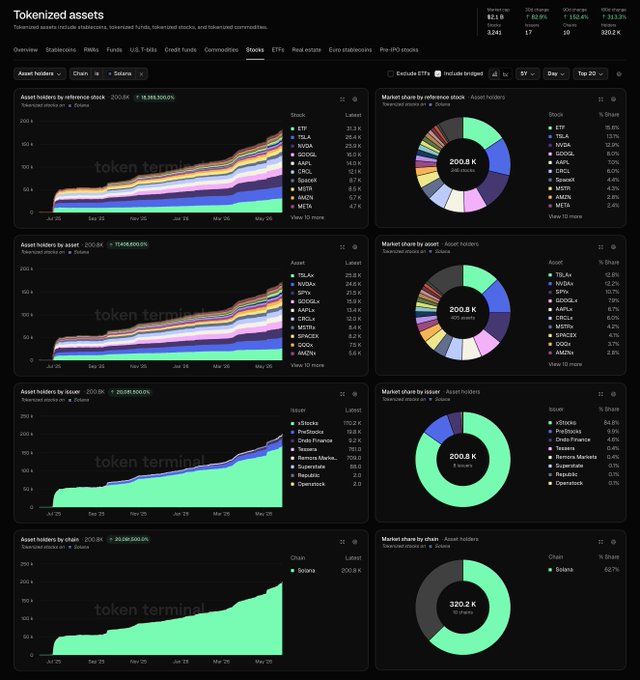
Task: Open the Real estate tab
Action: (x=307, y=50)
